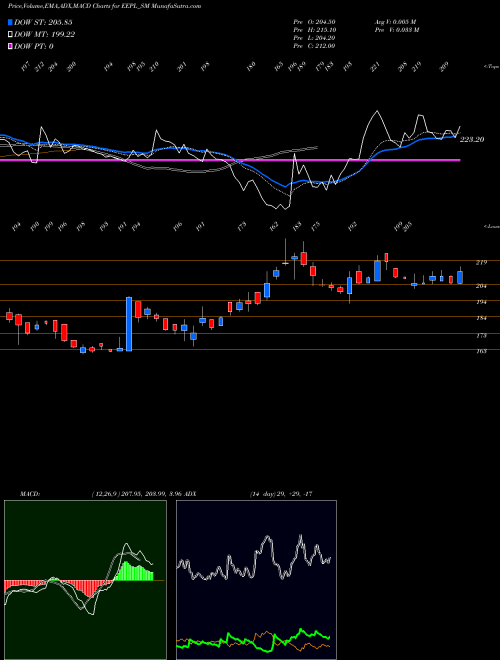Click the 'Pre O: 204.30' open value
The image size is (500, 660).
[x=314, y=22]
